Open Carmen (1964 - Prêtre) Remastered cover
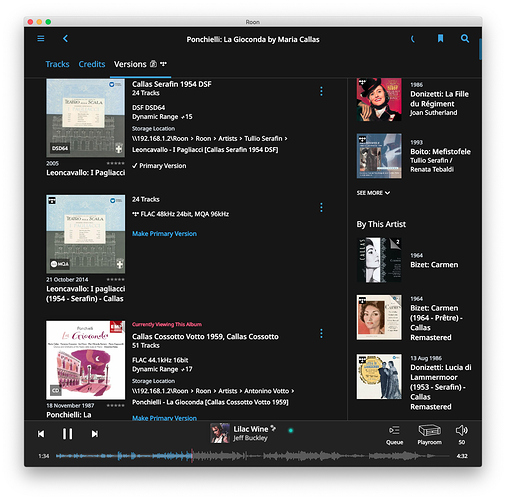Image resolution: width=507 pixels, height=500 pixels. [x=379, y=317]
